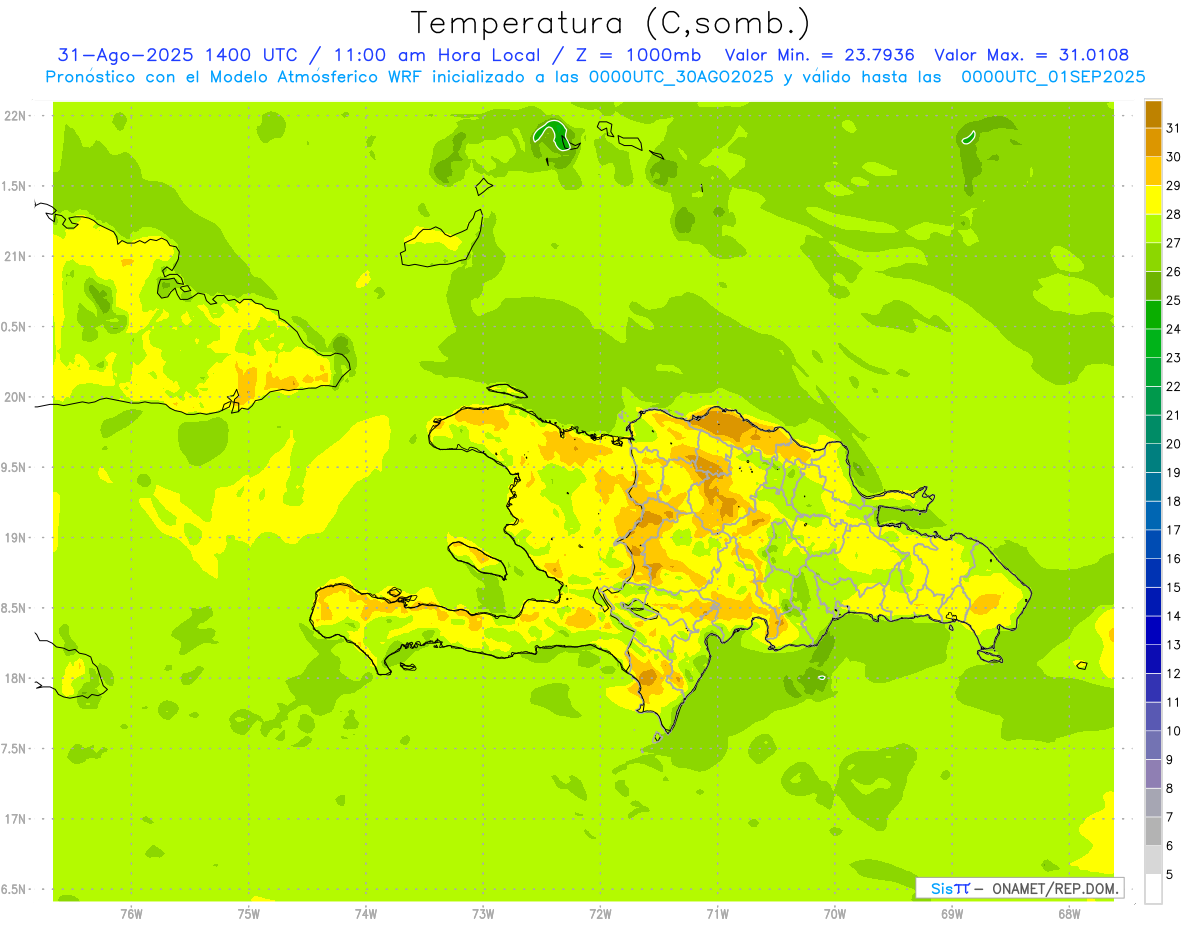1200x927 pixels.
Task: Click the '31' label on the color scale
Action: (1174, 129)
